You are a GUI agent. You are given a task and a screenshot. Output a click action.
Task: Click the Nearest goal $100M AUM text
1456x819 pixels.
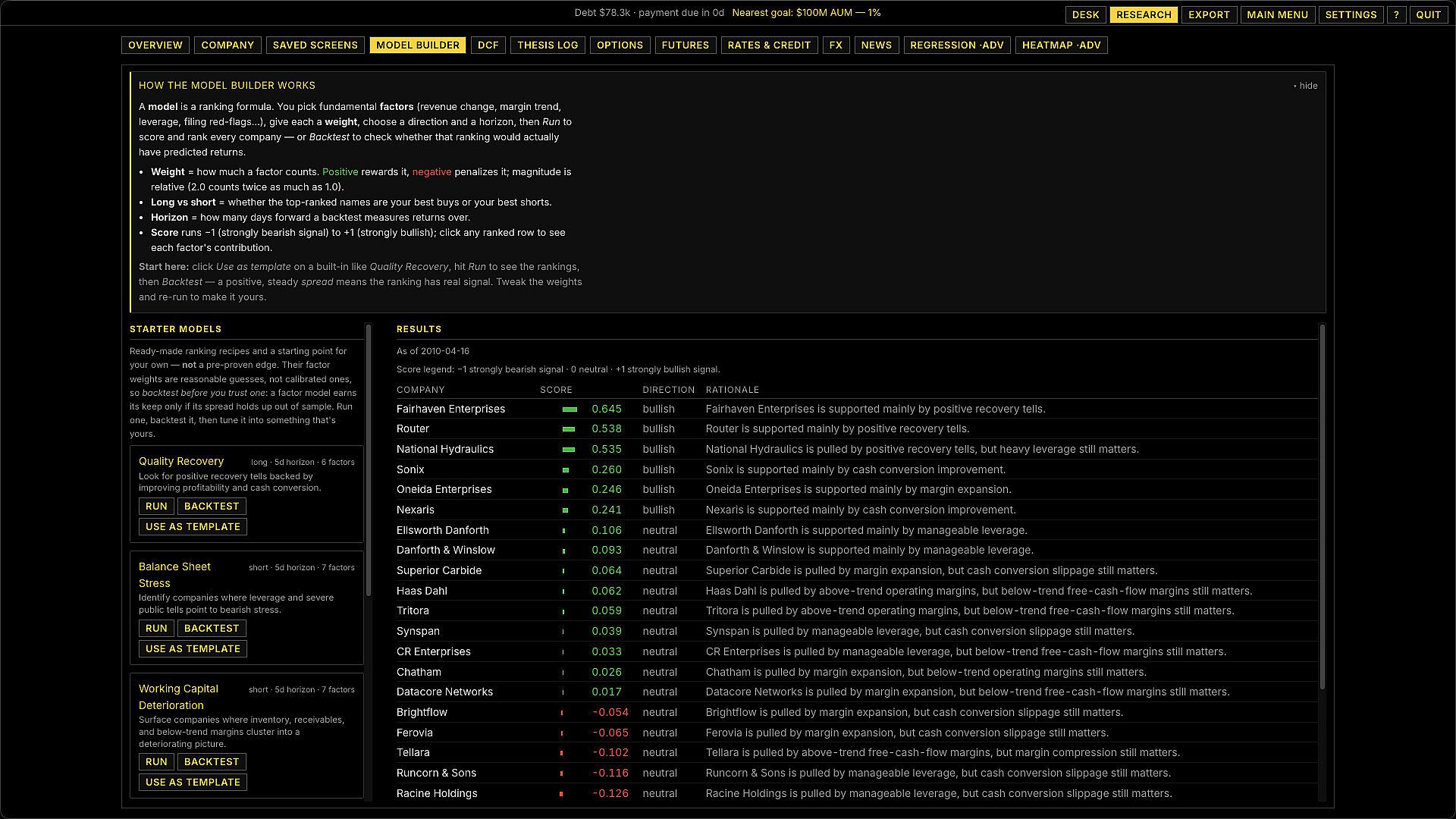coord(807,13)
